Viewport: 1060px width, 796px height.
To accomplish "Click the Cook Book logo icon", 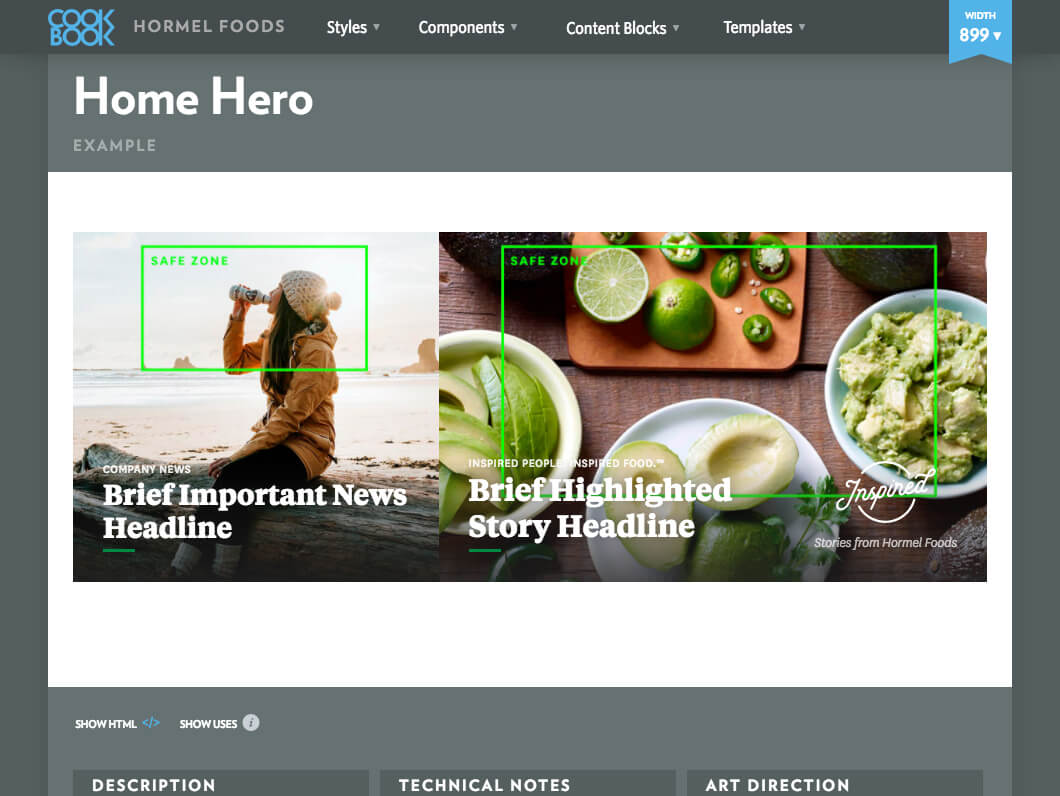I will (81, 27).
